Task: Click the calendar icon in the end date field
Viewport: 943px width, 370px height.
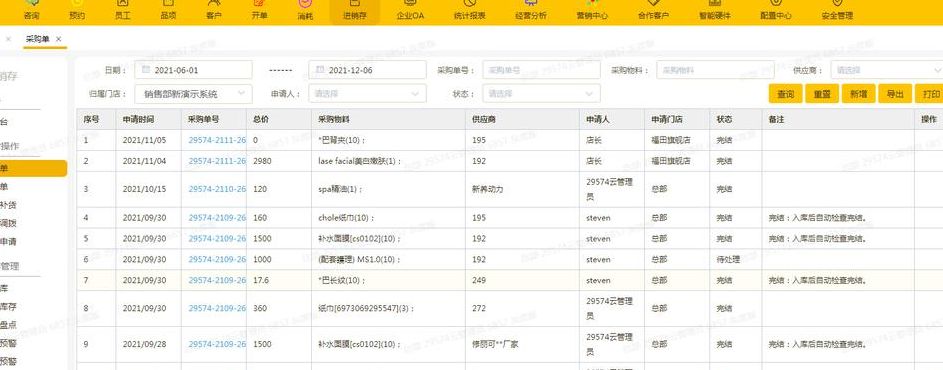Action: tap(320, 70)
